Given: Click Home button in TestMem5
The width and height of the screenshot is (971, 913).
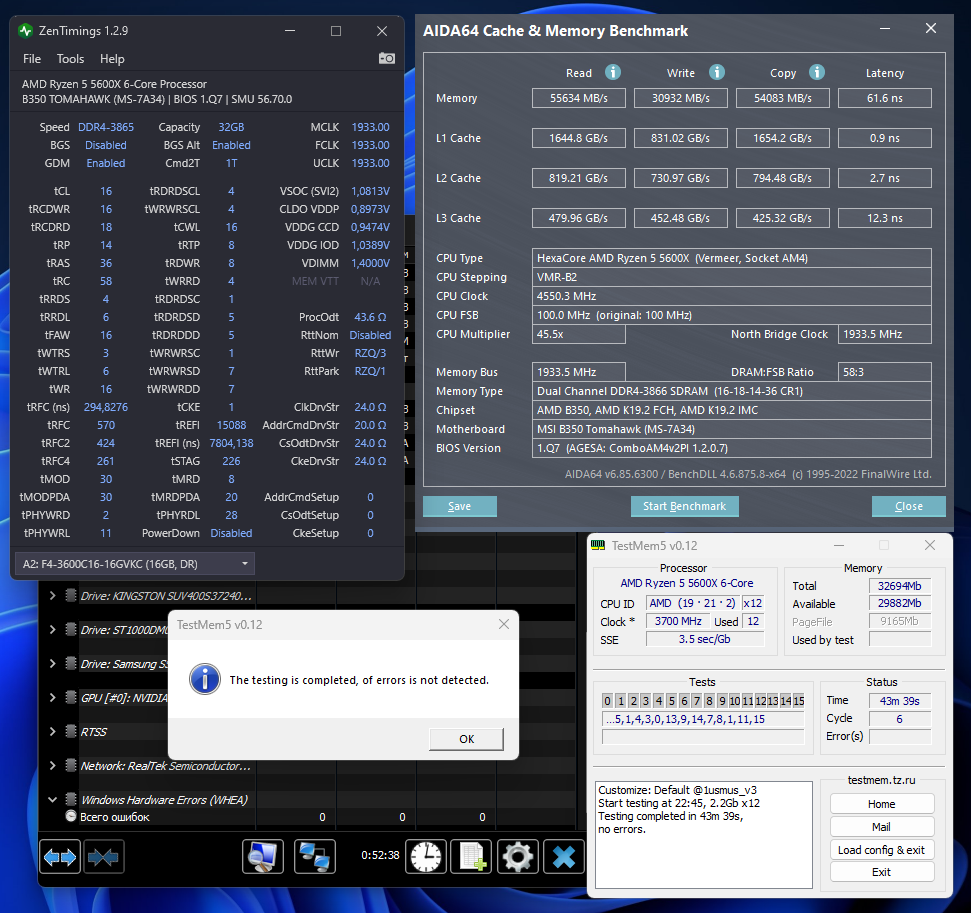Looking at the screenshot, I should click(882, 804).
